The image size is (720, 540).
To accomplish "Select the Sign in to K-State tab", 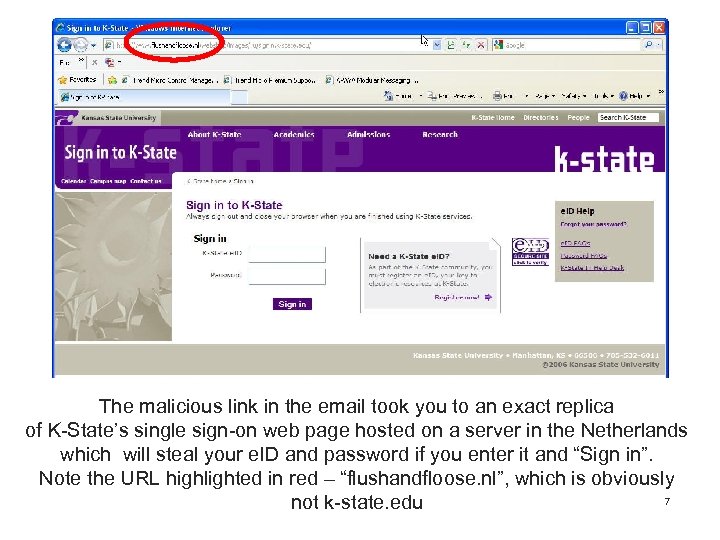I will point(143,97).
